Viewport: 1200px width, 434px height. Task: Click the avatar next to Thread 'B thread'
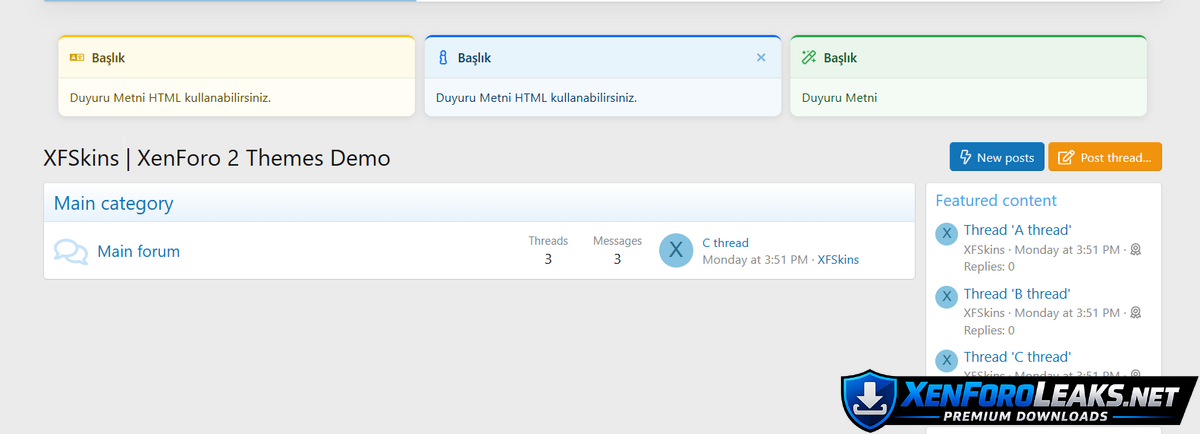(x=946, y=296)
